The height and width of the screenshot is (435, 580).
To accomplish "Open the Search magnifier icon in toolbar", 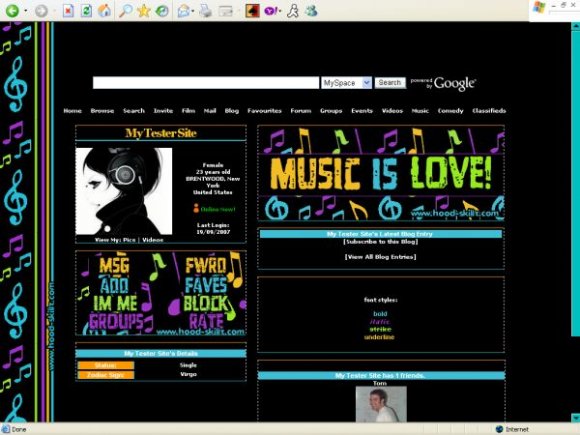I will tap(126, 11).
